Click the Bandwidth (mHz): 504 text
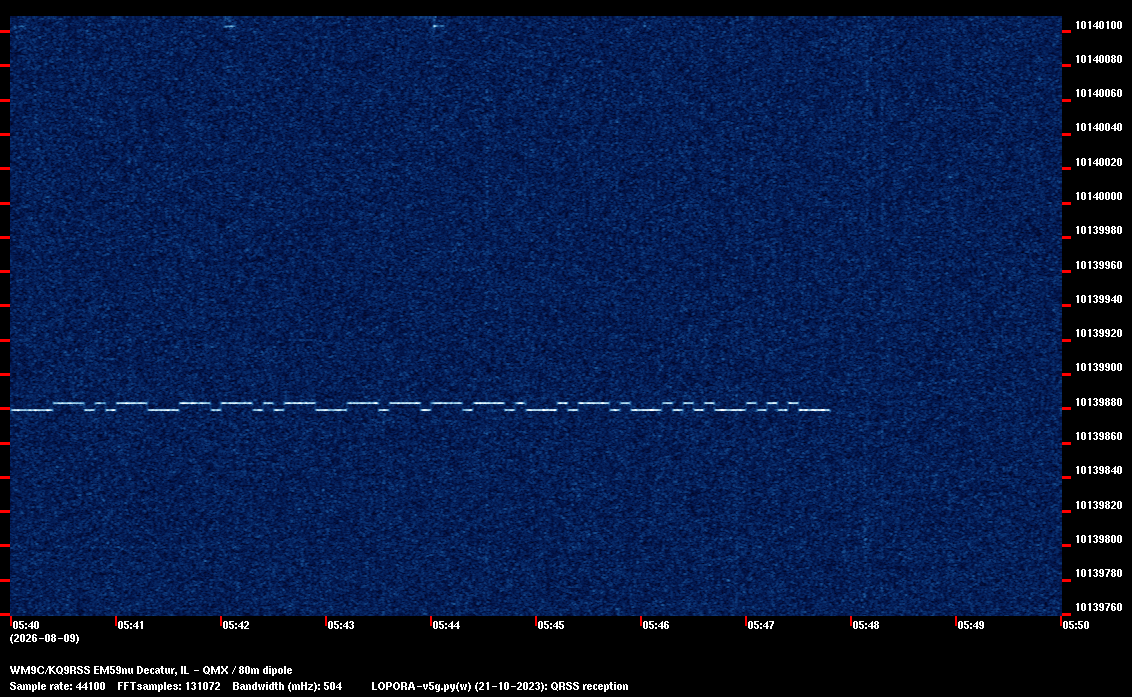Image resolution: width=1132 pixels, height=697 pixels. (287, 686)
